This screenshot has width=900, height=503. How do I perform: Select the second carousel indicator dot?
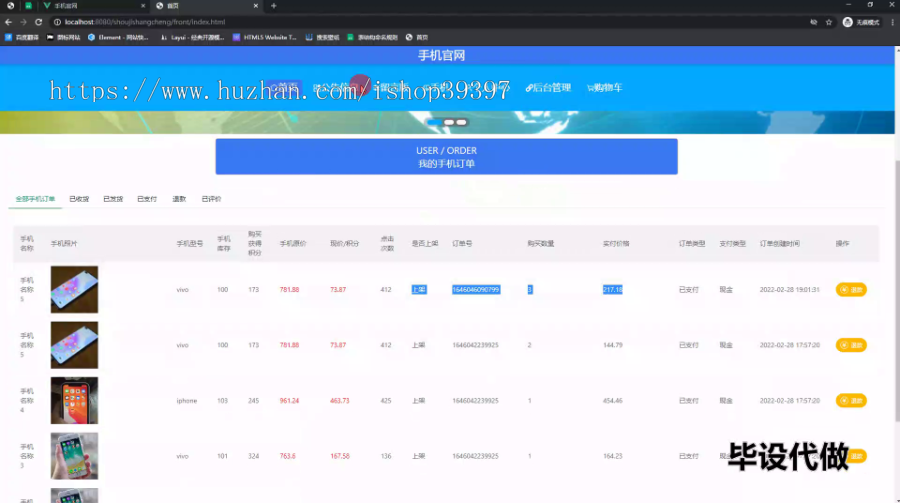[x=449, y=122]
